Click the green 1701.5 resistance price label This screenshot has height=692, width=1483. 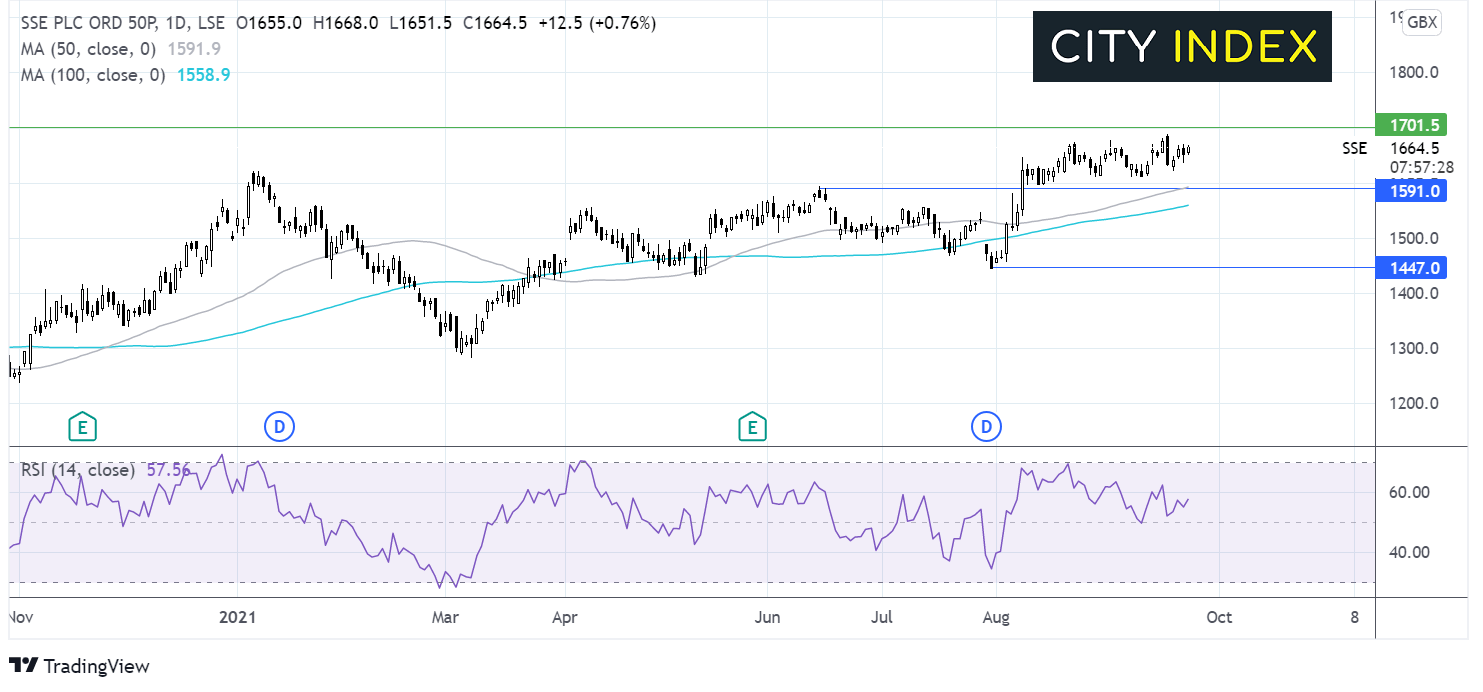(1412, 125)
